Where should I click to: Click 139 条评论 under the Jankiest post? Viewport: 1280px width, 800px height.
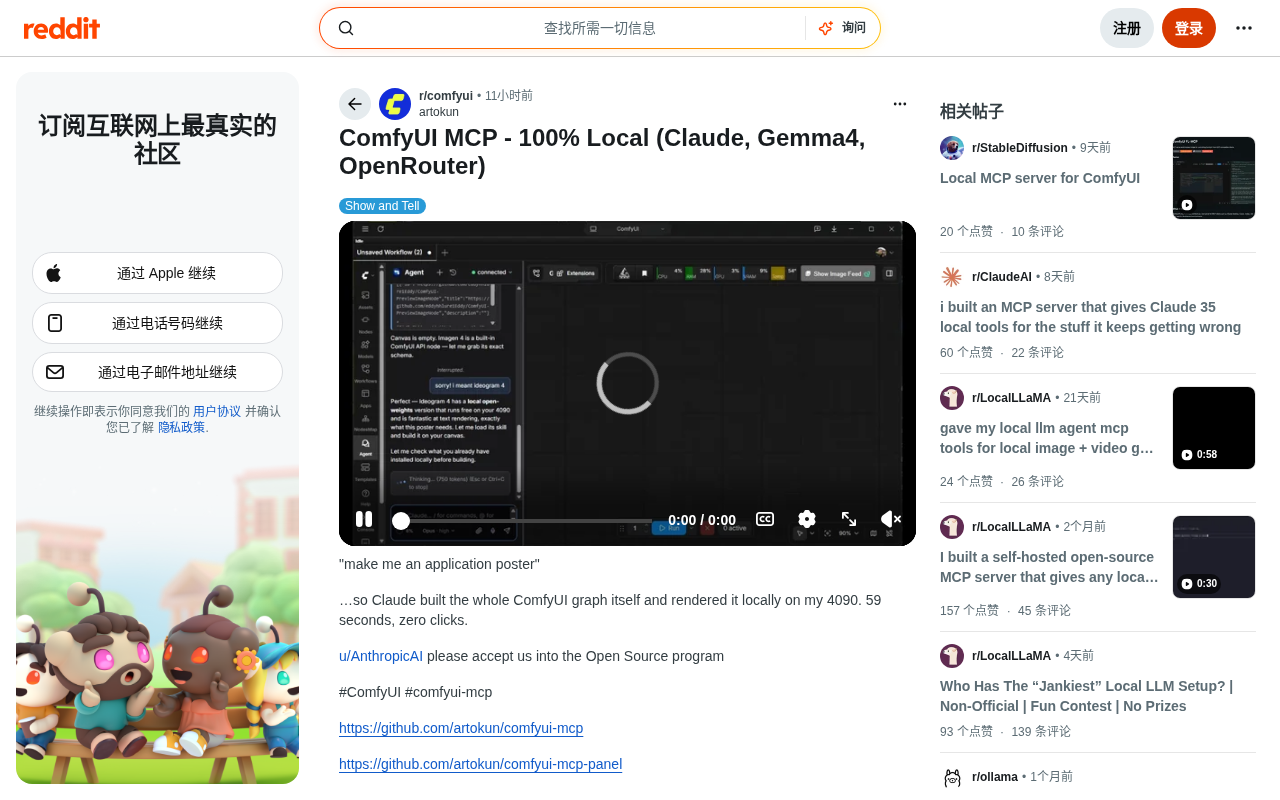click(x=1041, y=731)
